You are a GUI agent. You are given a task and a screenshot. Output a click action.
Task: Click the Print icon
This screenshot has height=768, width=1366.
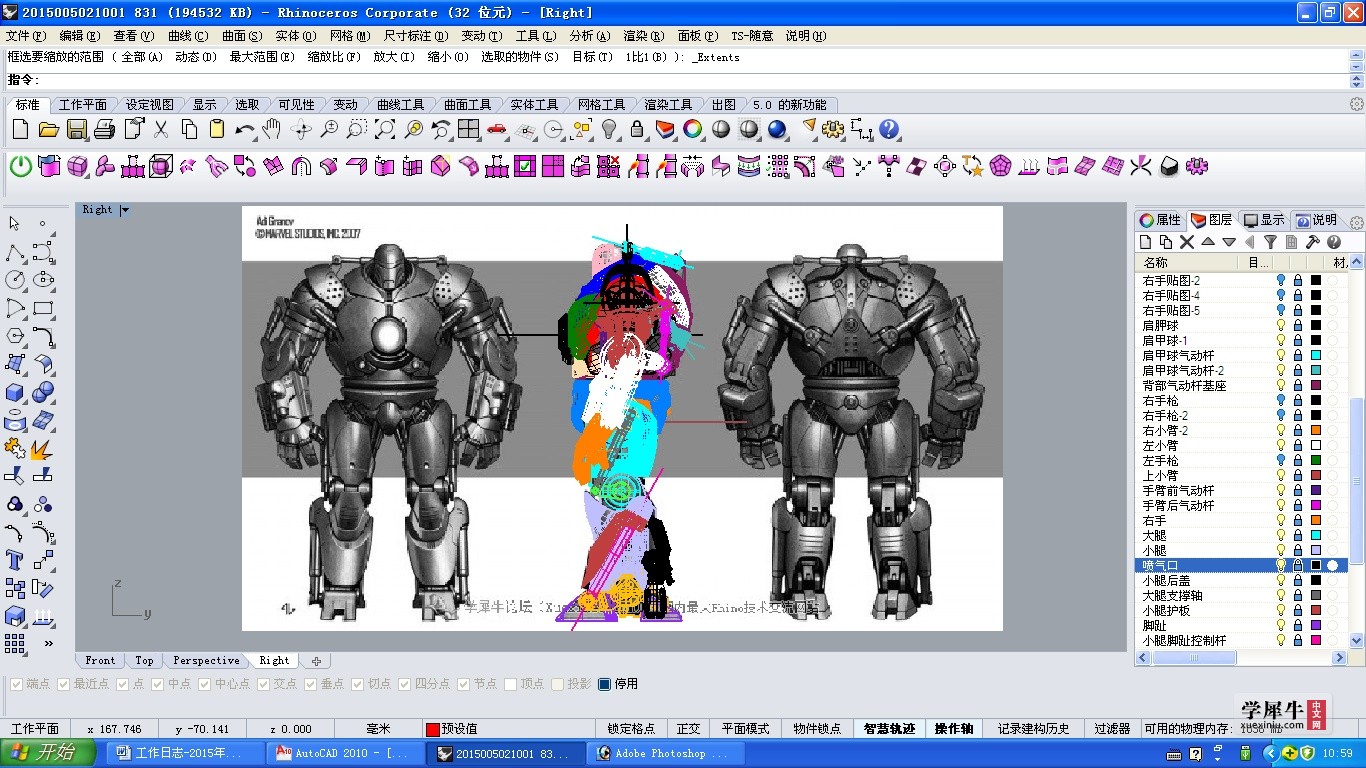(104, 129)
